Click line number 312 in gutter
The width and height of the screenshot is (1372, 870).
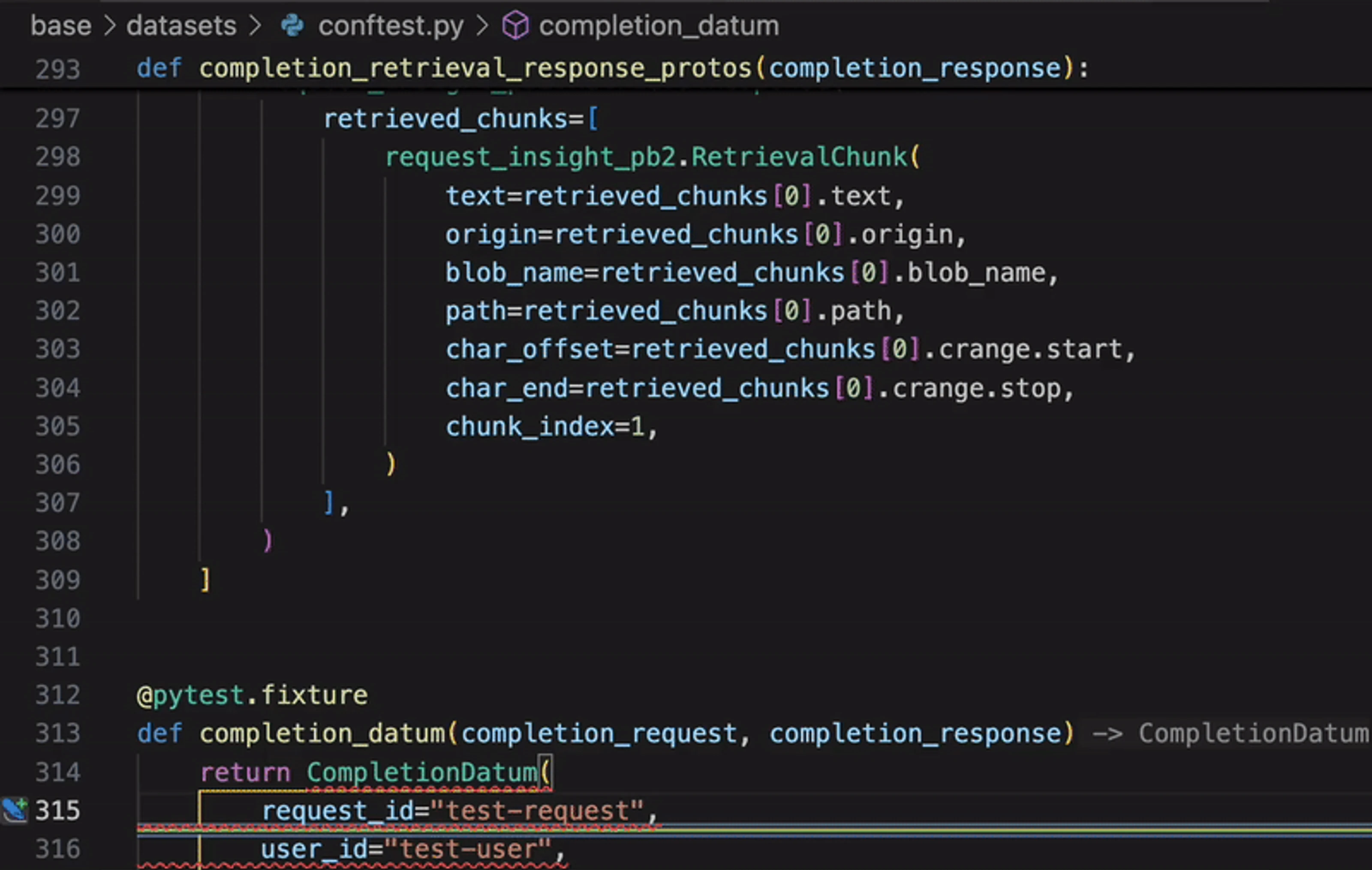coord(57,695)
